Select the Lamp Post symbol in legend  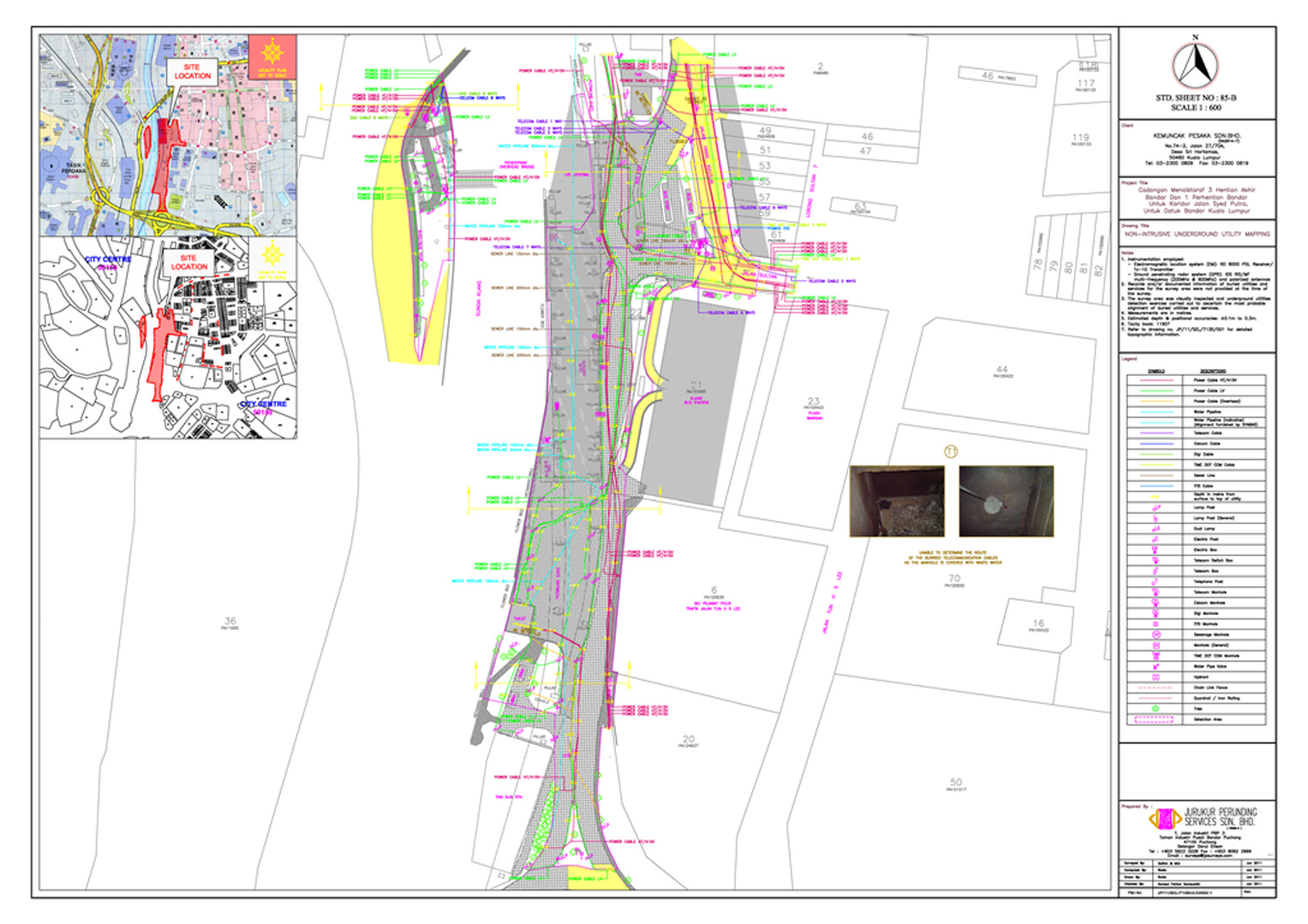point(1156,508)
